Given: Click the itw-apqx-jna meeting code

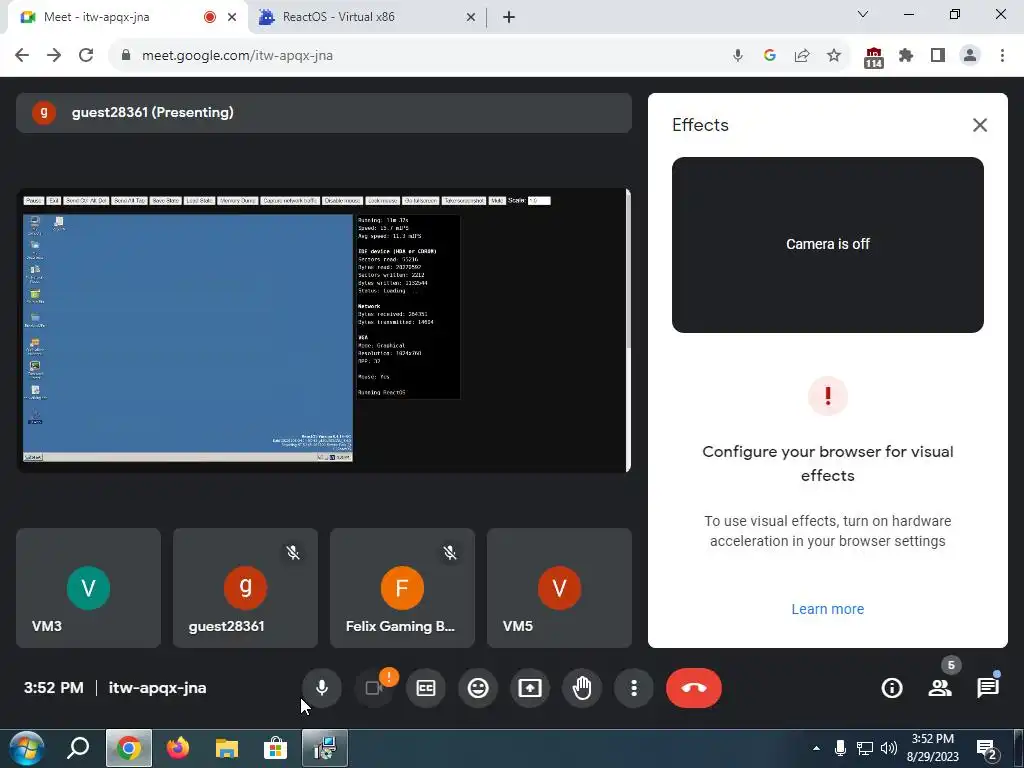Looking at the screenshot, I should click(x=157, y=688).
